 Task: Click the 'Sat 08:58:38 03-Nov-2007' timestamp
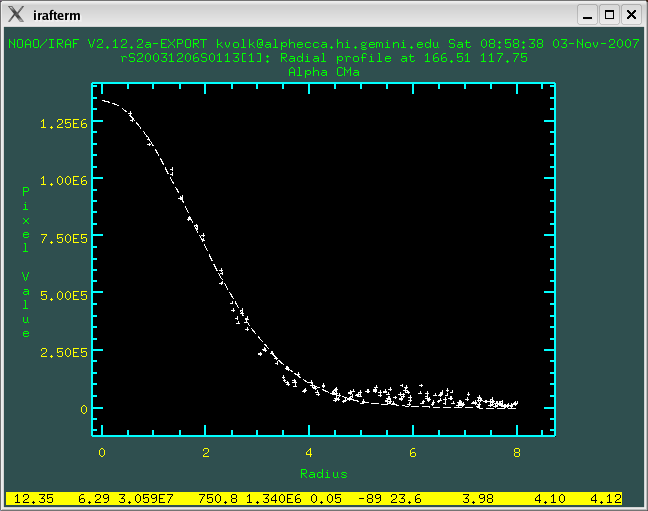(x=544, y=44)
